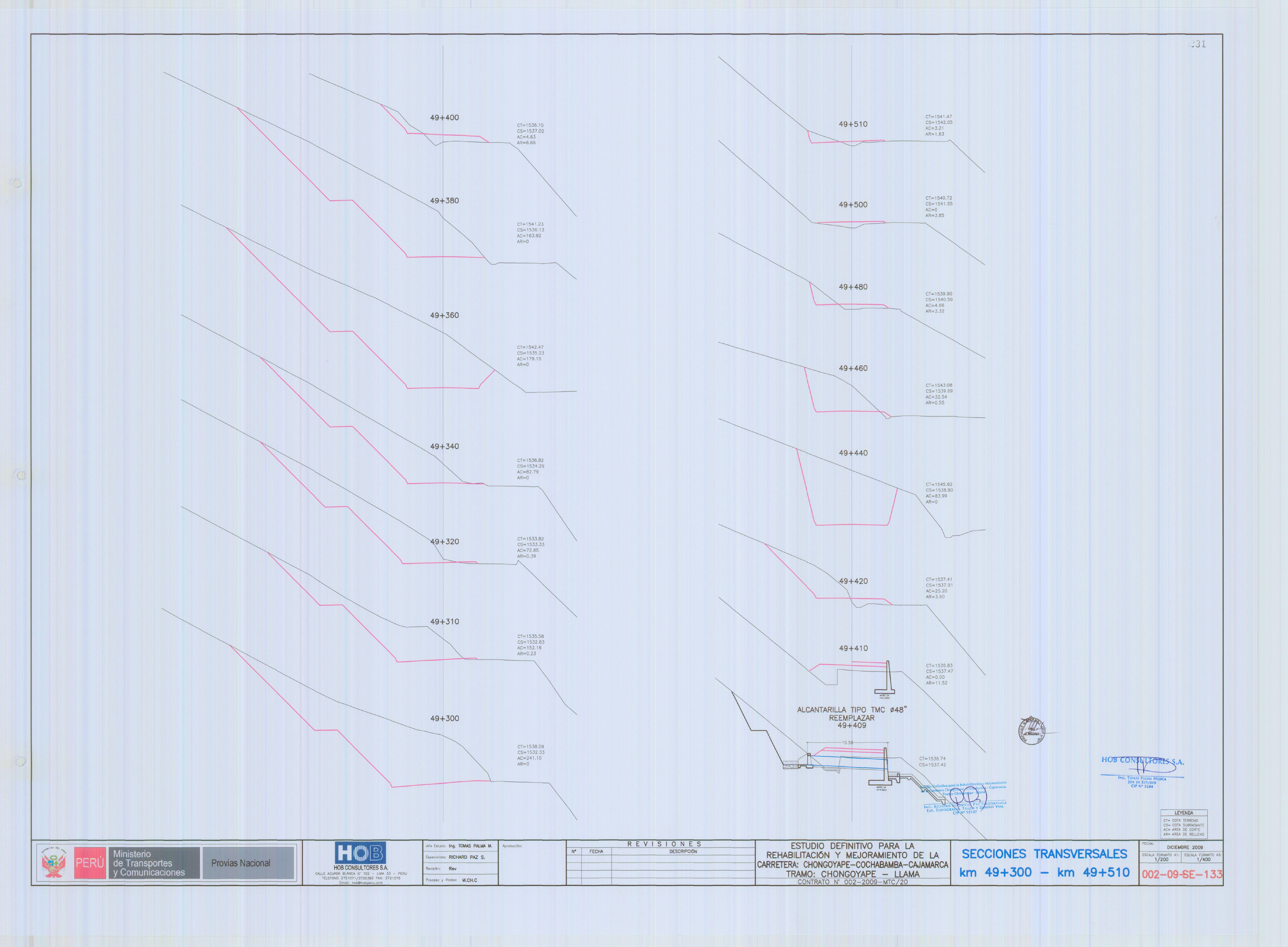1288x947 pixels.
Task: Click the 'REVISIONES' table header
Action: 664,844
